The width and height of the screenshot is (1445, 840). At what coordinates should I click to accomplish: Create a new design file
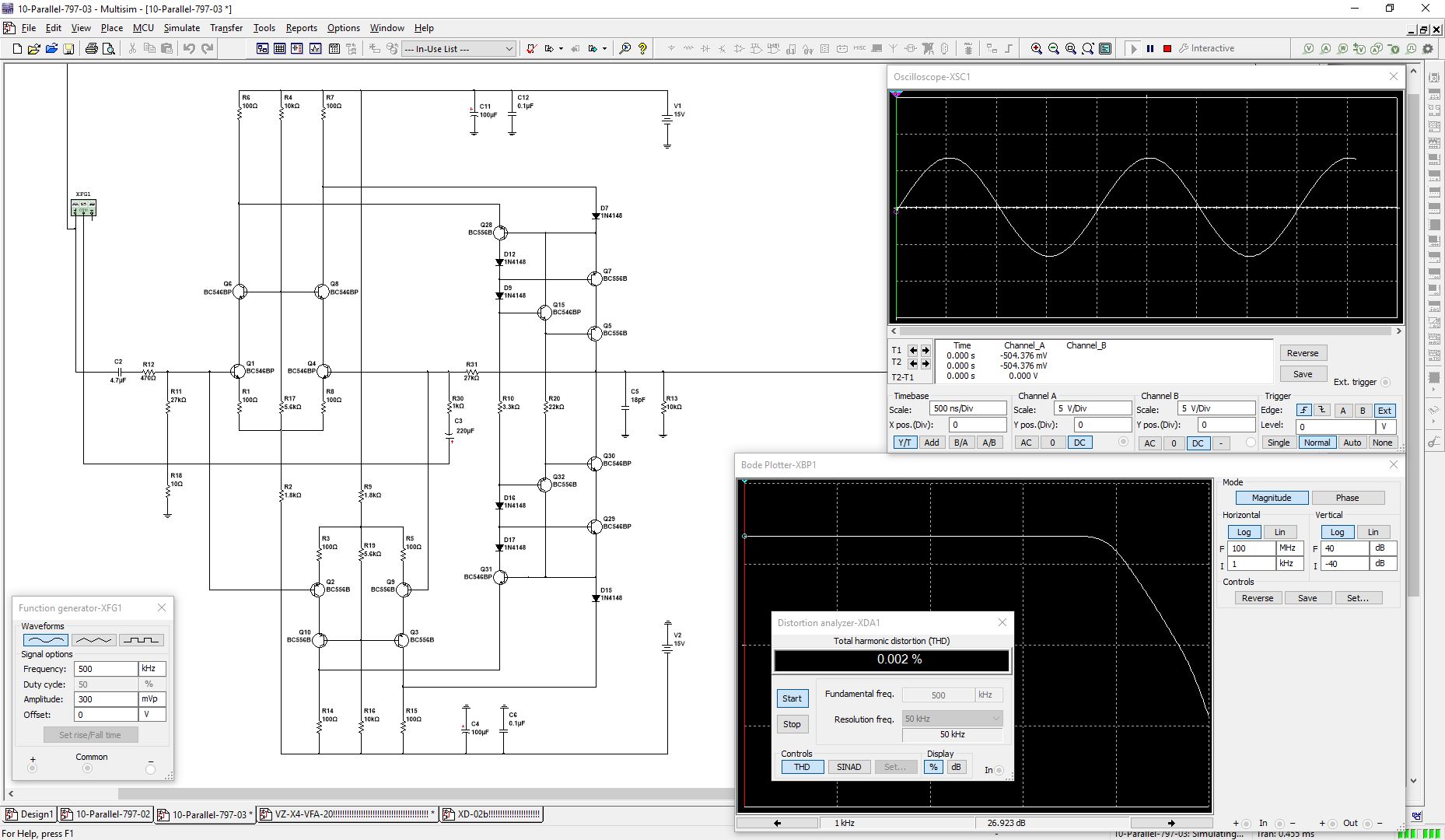pyautogui.click(x=17, y=48)
